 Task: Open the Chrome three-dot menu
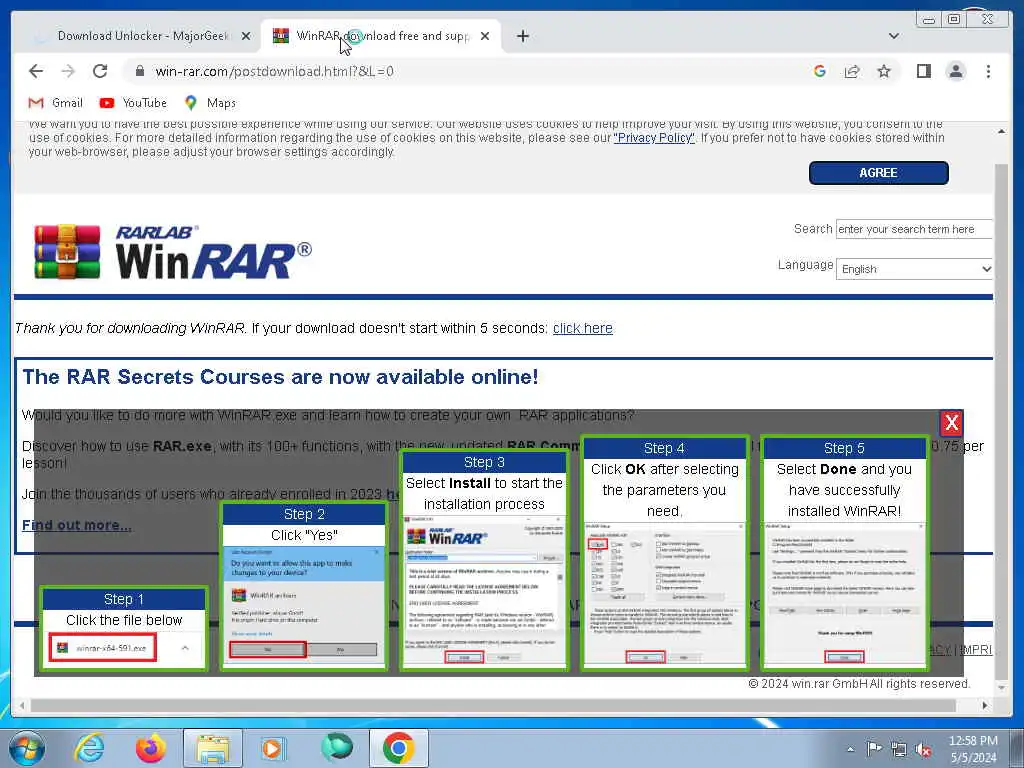coord(988,71)
